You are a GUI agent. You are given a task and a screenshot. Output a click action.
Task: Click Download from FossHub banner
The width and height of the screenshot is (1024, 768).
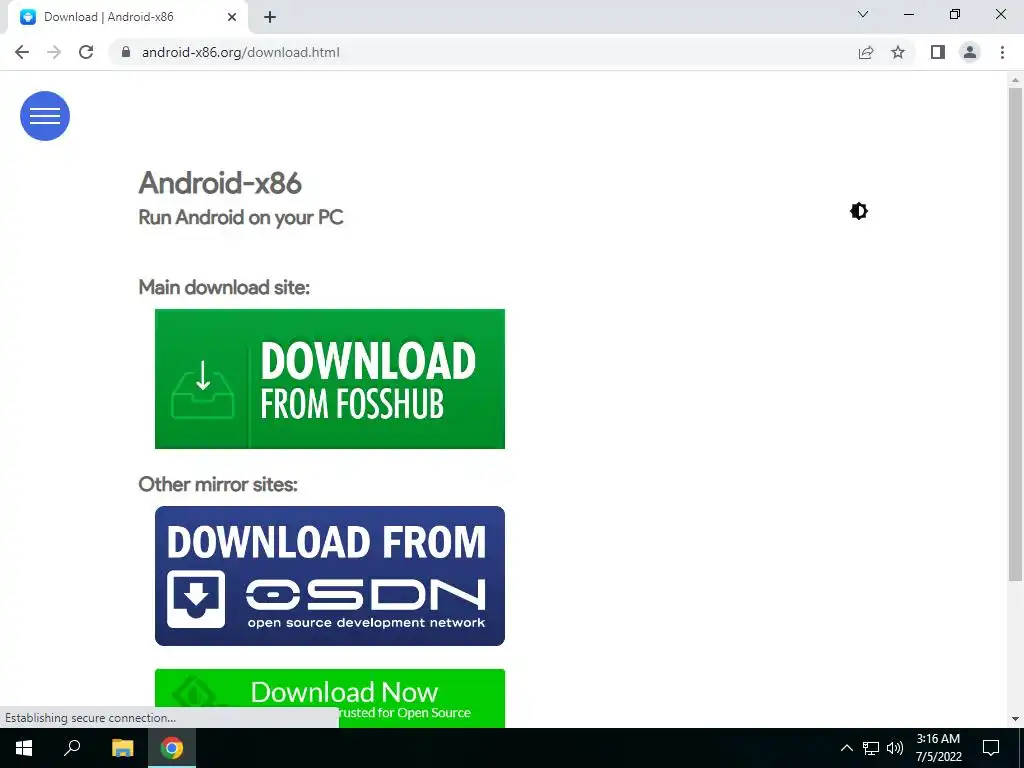coord(330,379)
